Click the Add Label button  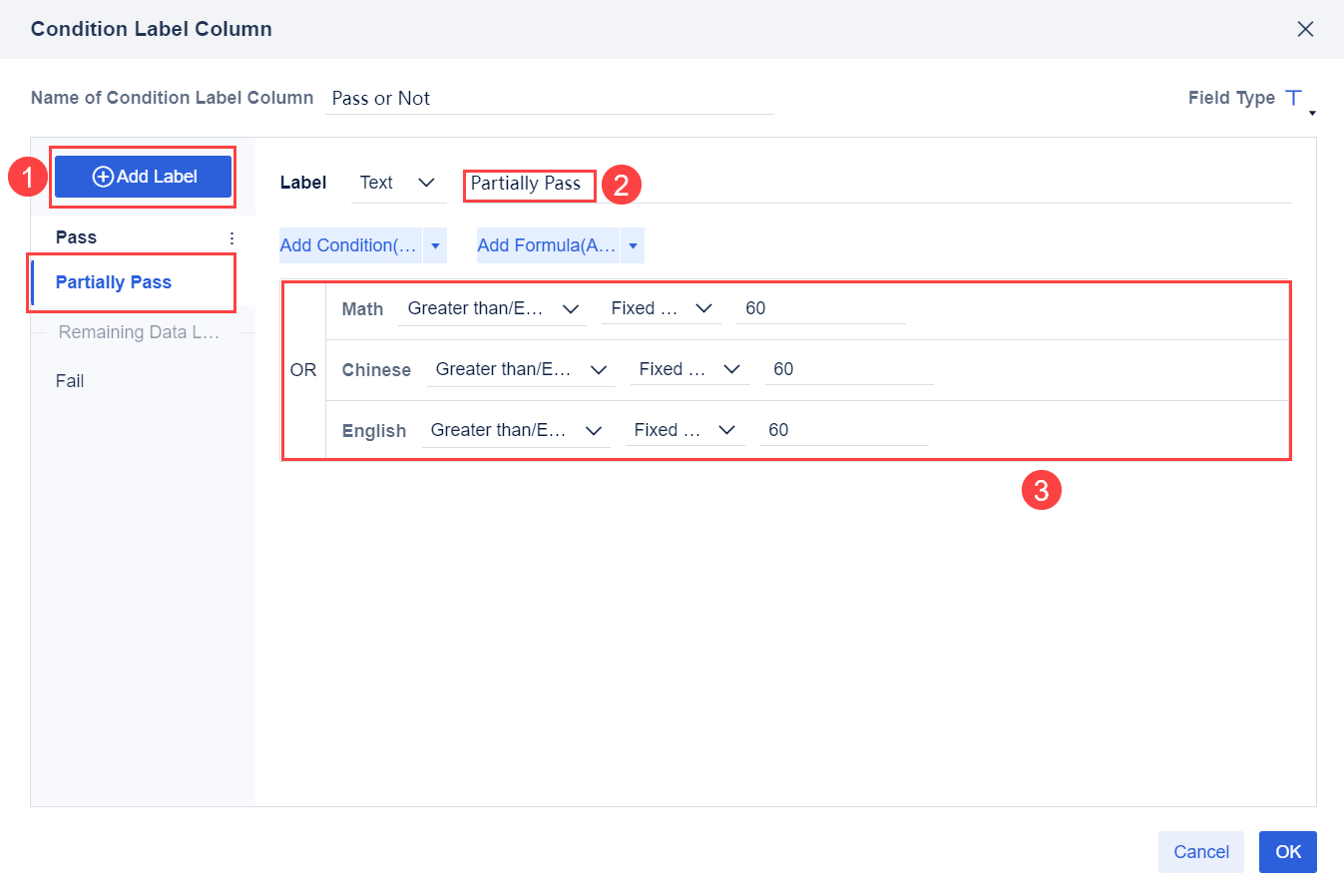pyautogui.click(x=142, y=176)
